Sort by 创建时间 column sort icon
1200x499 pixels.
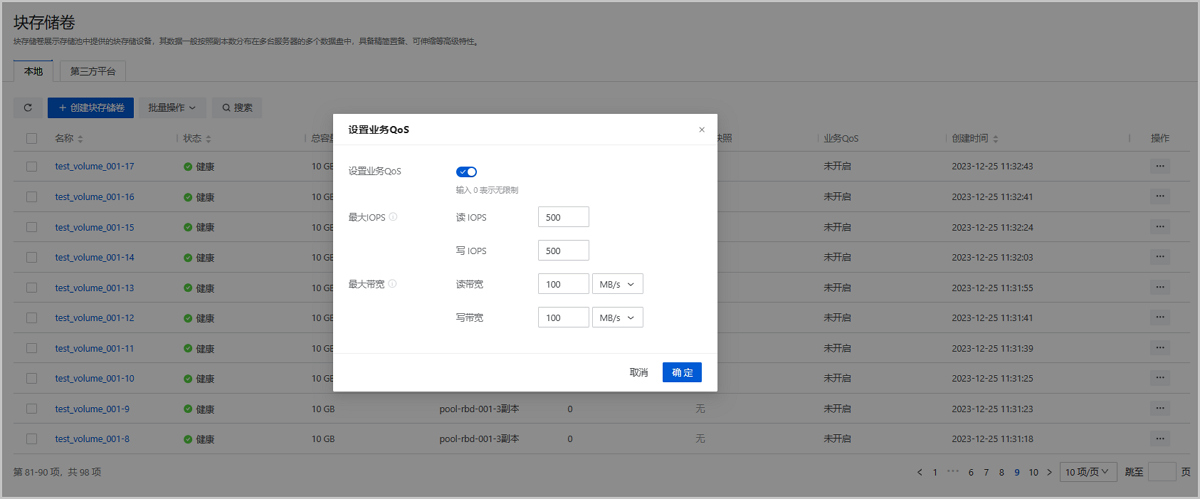[995, 138]
